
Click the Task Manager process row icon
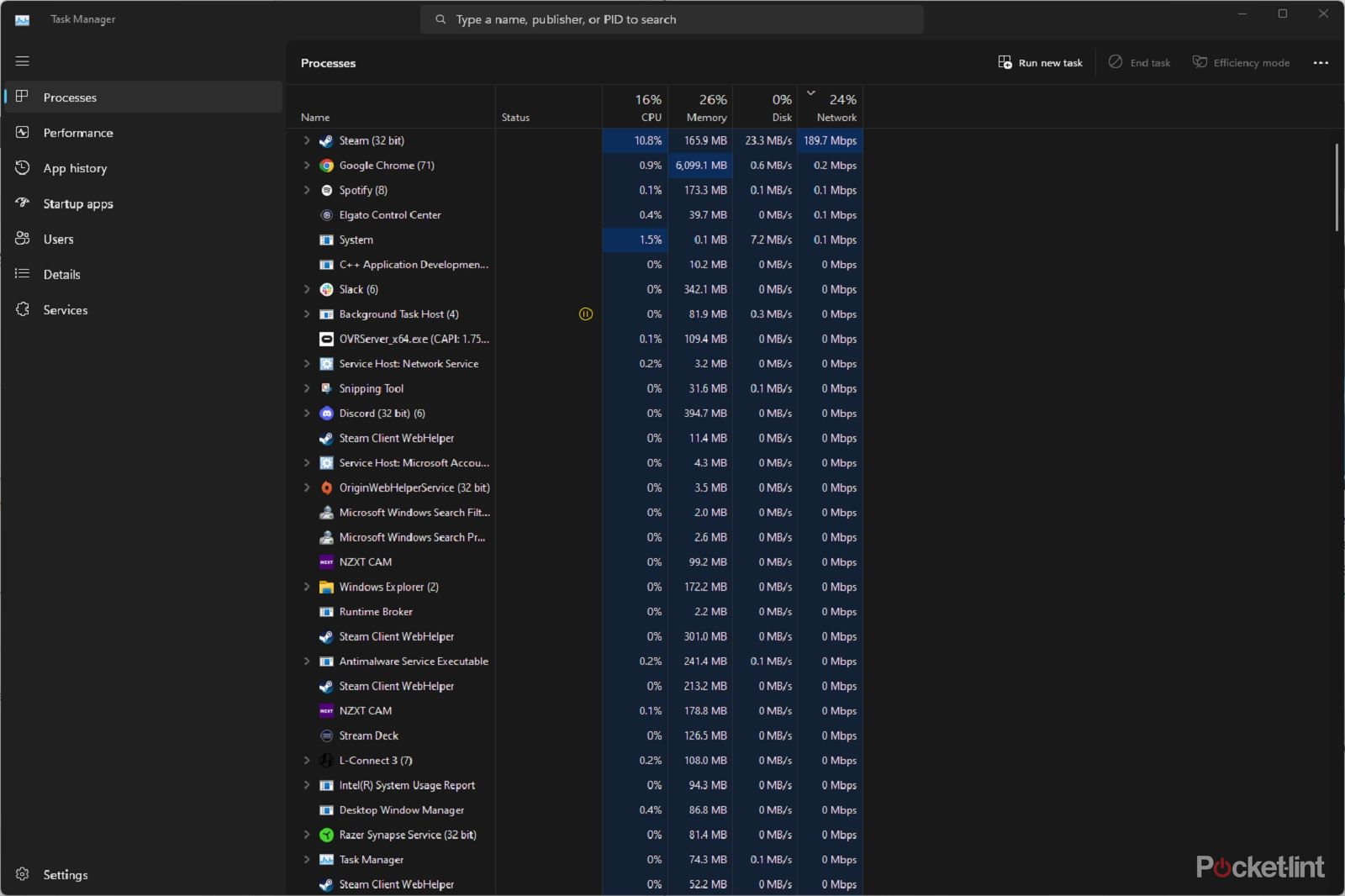[x=326, y=860]
